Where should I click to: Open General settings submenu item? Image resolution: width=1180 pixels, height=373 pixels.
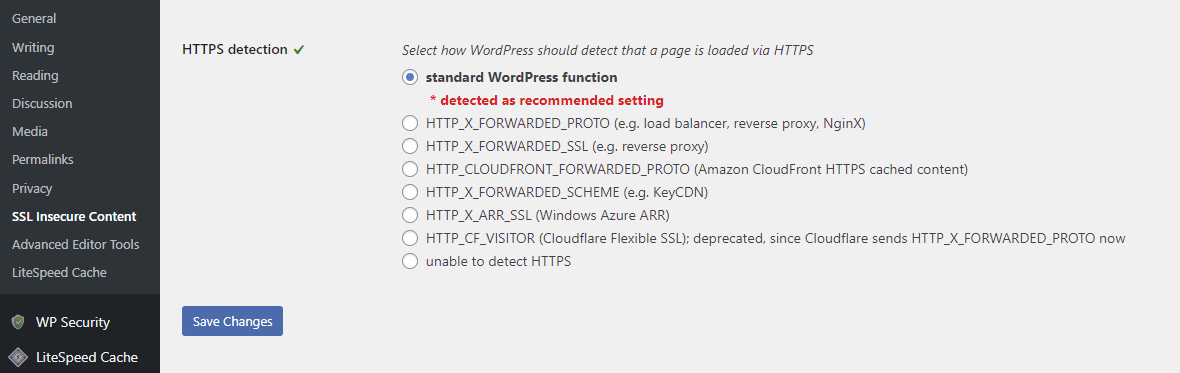point(34,19)
